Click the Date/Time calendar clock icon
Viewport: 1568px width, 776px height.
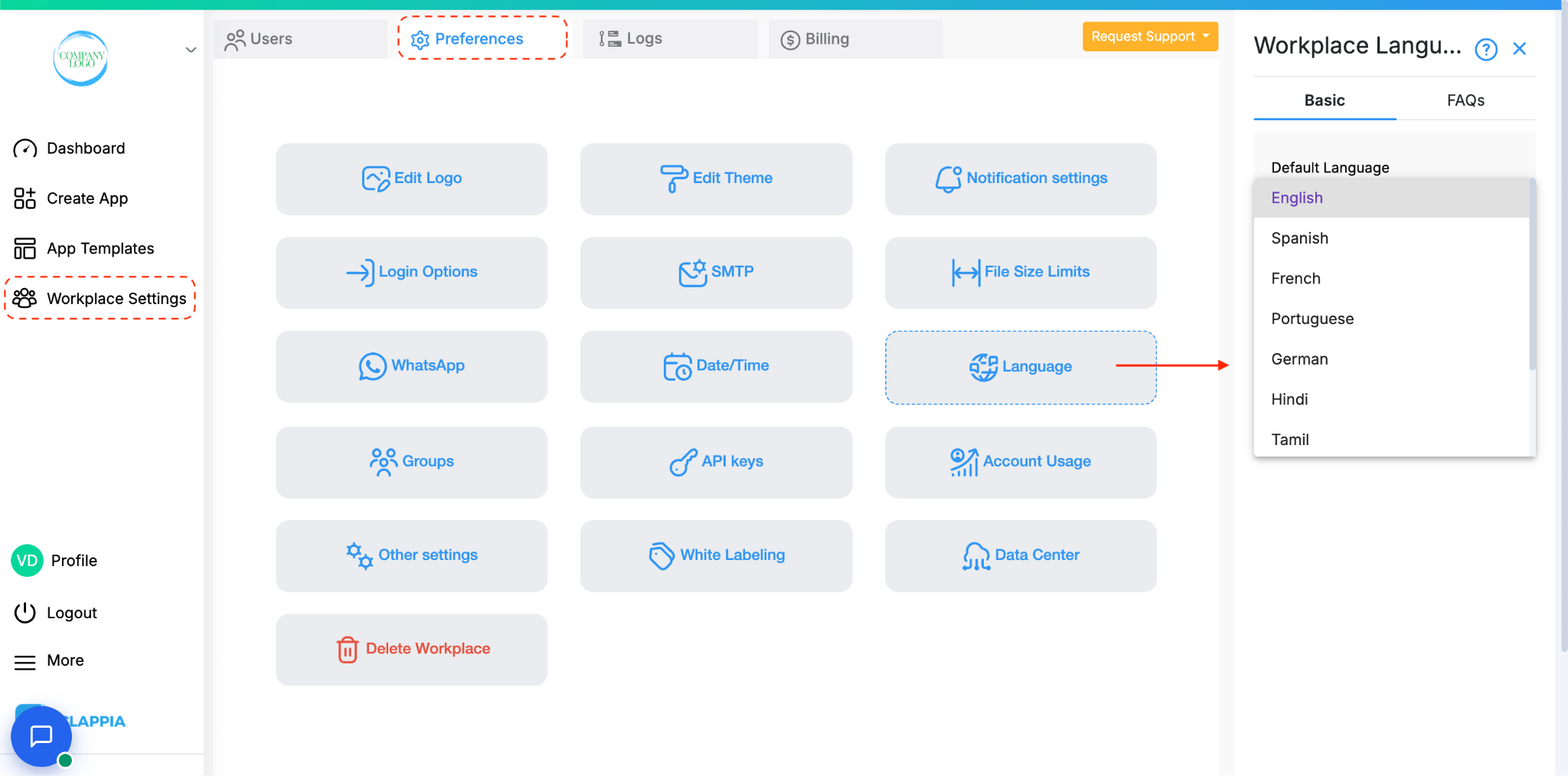[678, 366]
